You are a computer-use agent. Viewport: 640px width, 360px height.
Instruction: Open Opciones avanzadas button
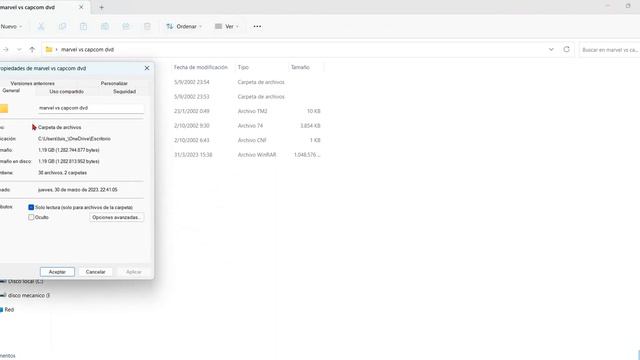(x=116, y=217)
